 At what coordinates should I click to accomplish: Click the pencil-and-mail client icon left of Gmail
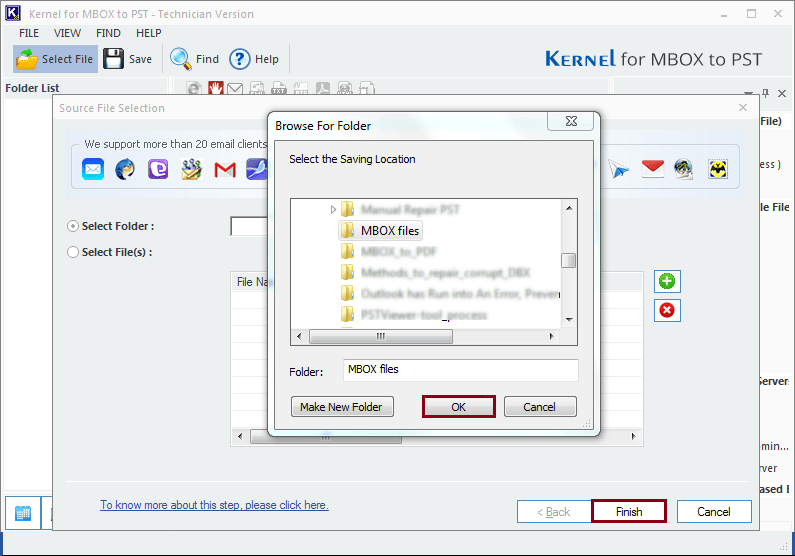pyautogui.click(x=192, y=169)
